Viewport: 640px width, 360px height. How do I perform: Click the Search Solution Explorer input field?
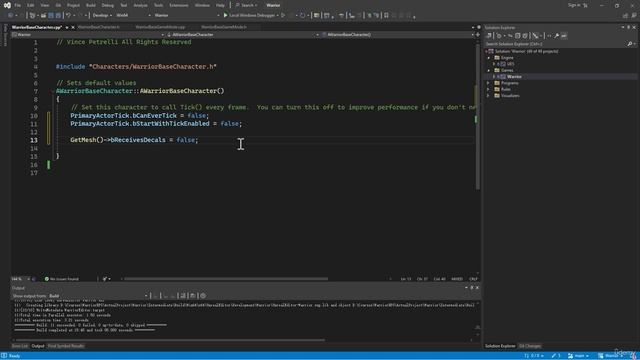coord(555,44)
